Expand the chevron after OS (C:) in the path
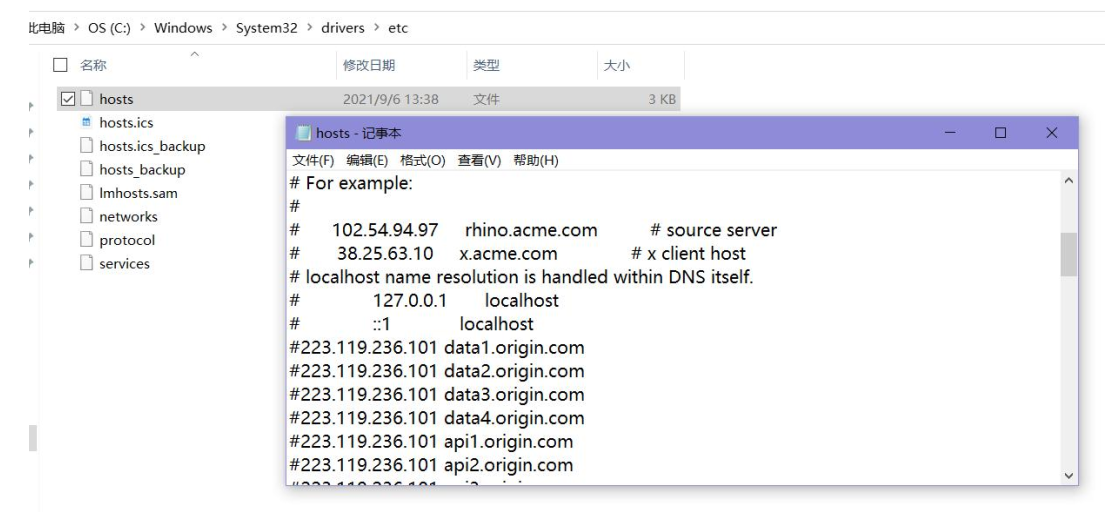This screenshot has width=1105, height=512. [x=142, y=28]
